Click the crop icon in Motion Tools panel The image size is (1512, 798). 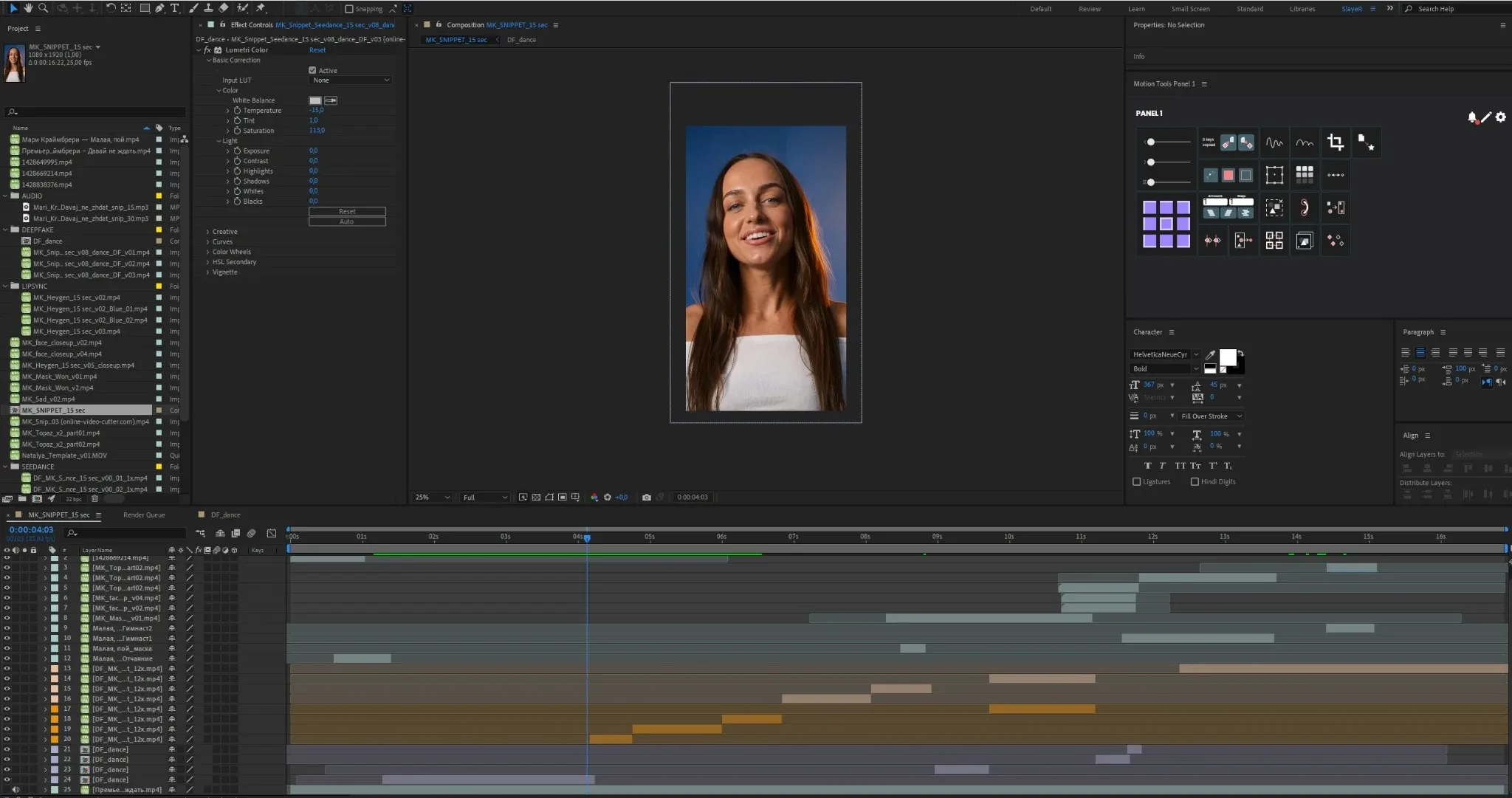tap(1335, 142)
